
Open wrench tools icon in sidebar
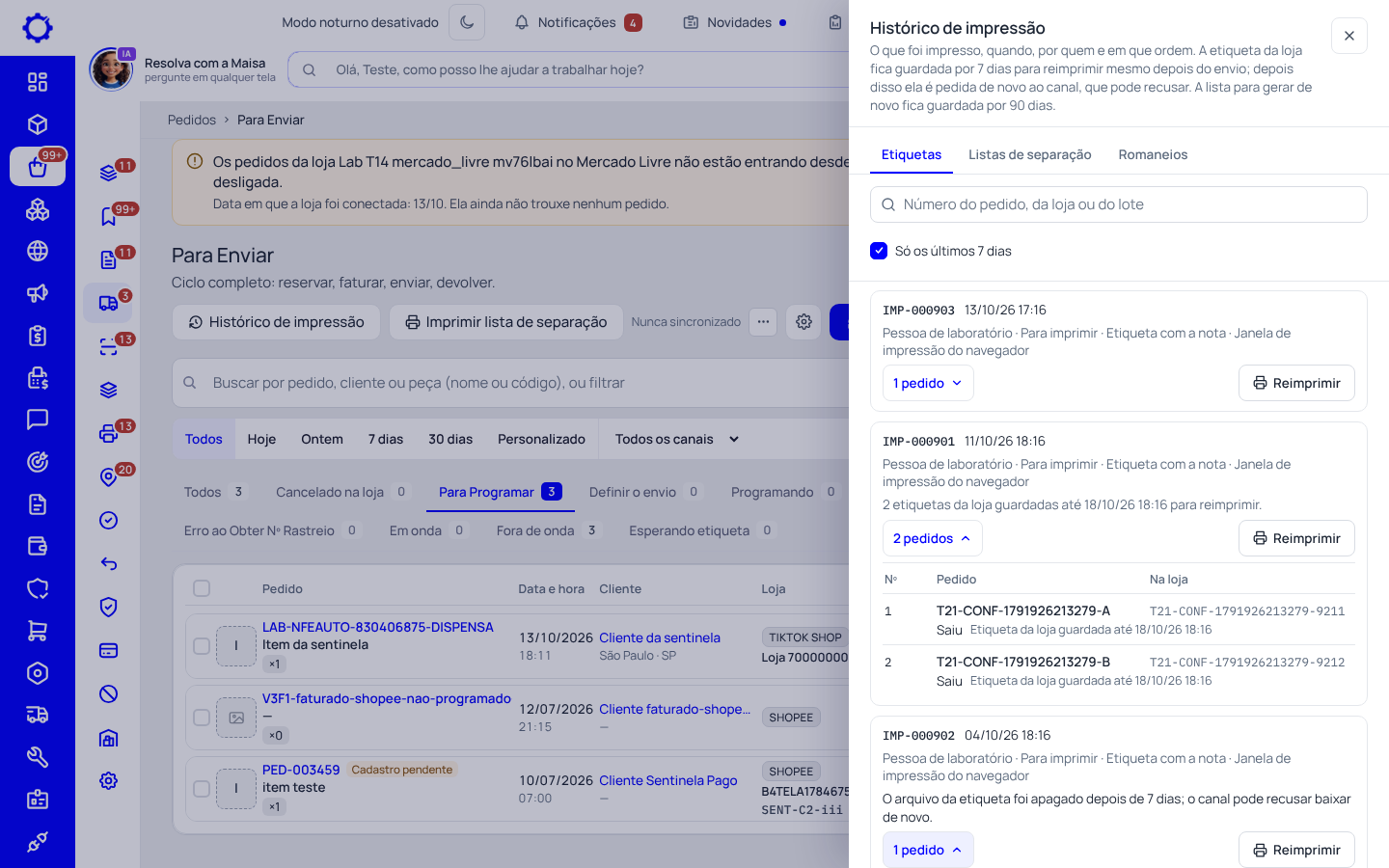(38, 757)
